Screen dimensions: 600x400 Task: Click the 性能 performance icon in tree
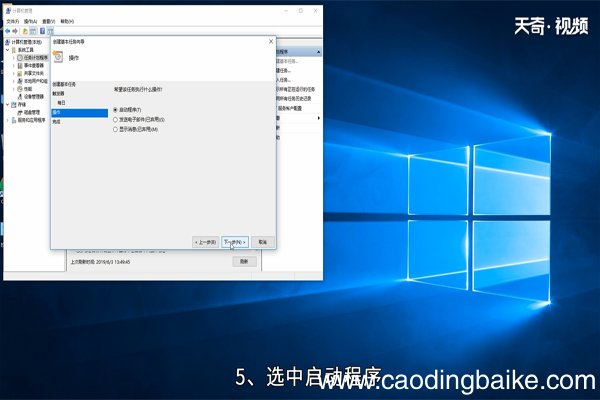tap(20, 89)
